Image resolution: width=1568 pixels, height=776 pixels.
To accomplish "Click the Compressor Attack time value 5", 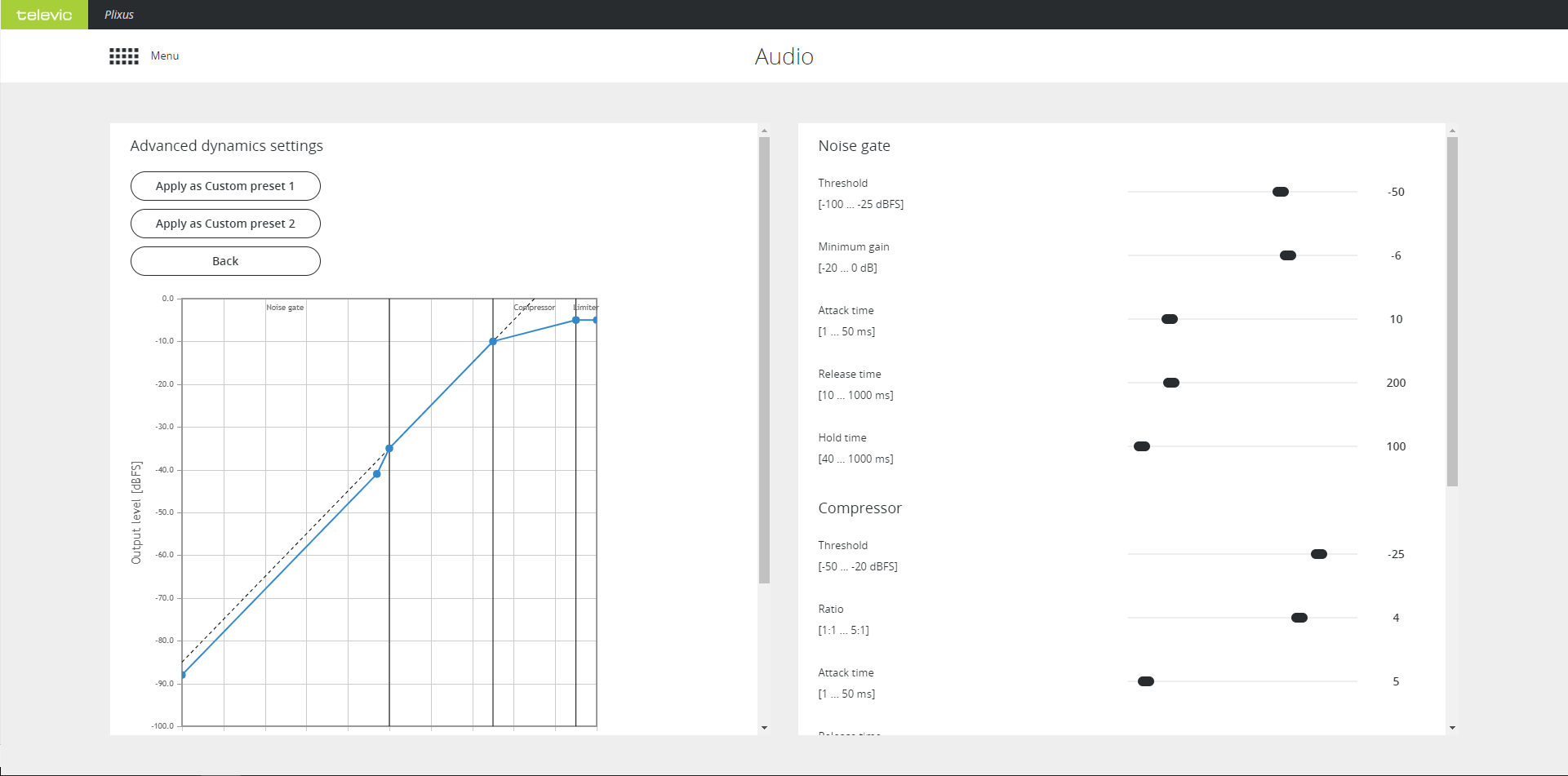I will (x=1396, y=681).
